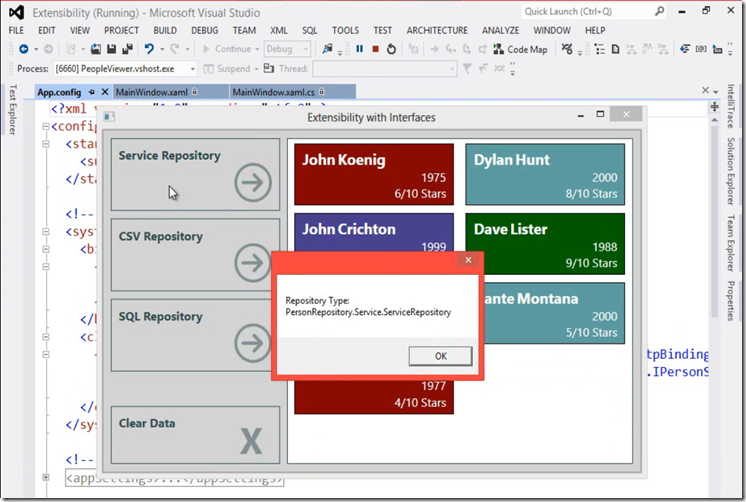Click the Undo arrow icon
Image resolution: width=746 pixels, height=502 pixels.
pos(149,49)
